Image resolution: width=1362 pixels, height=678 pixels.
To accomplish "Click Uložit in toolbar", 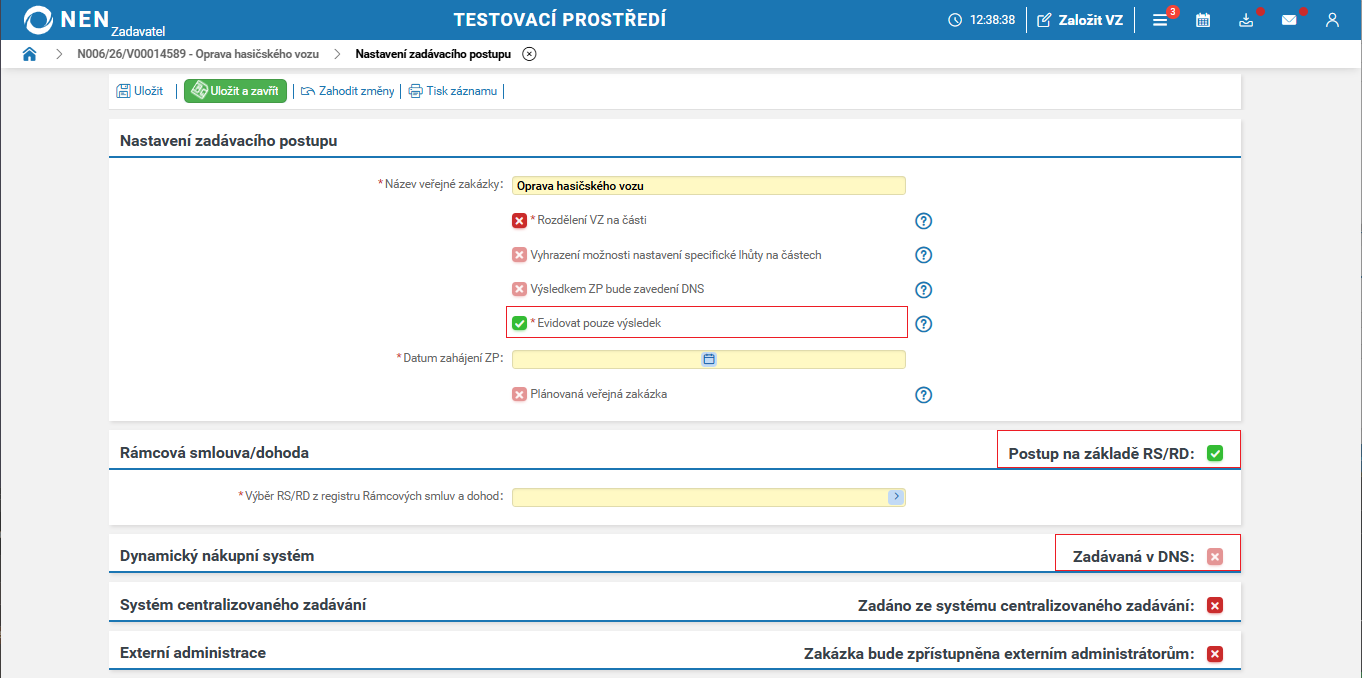I will [140, 91].
